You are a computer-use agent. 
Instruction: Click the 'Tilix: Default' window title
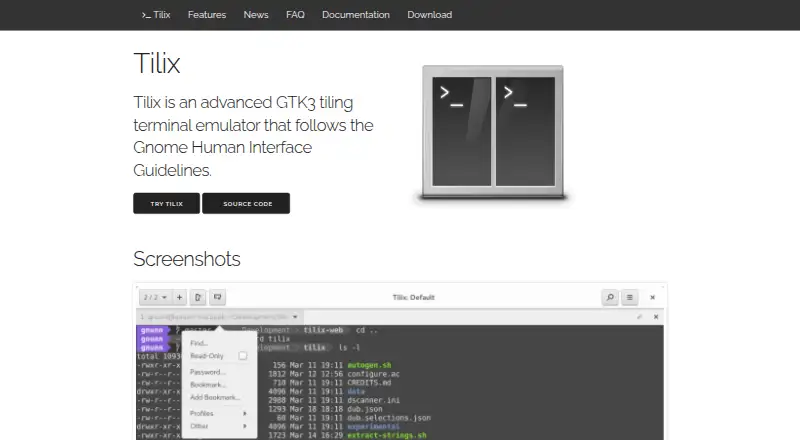pyautogui.click(x=414, y=297)
